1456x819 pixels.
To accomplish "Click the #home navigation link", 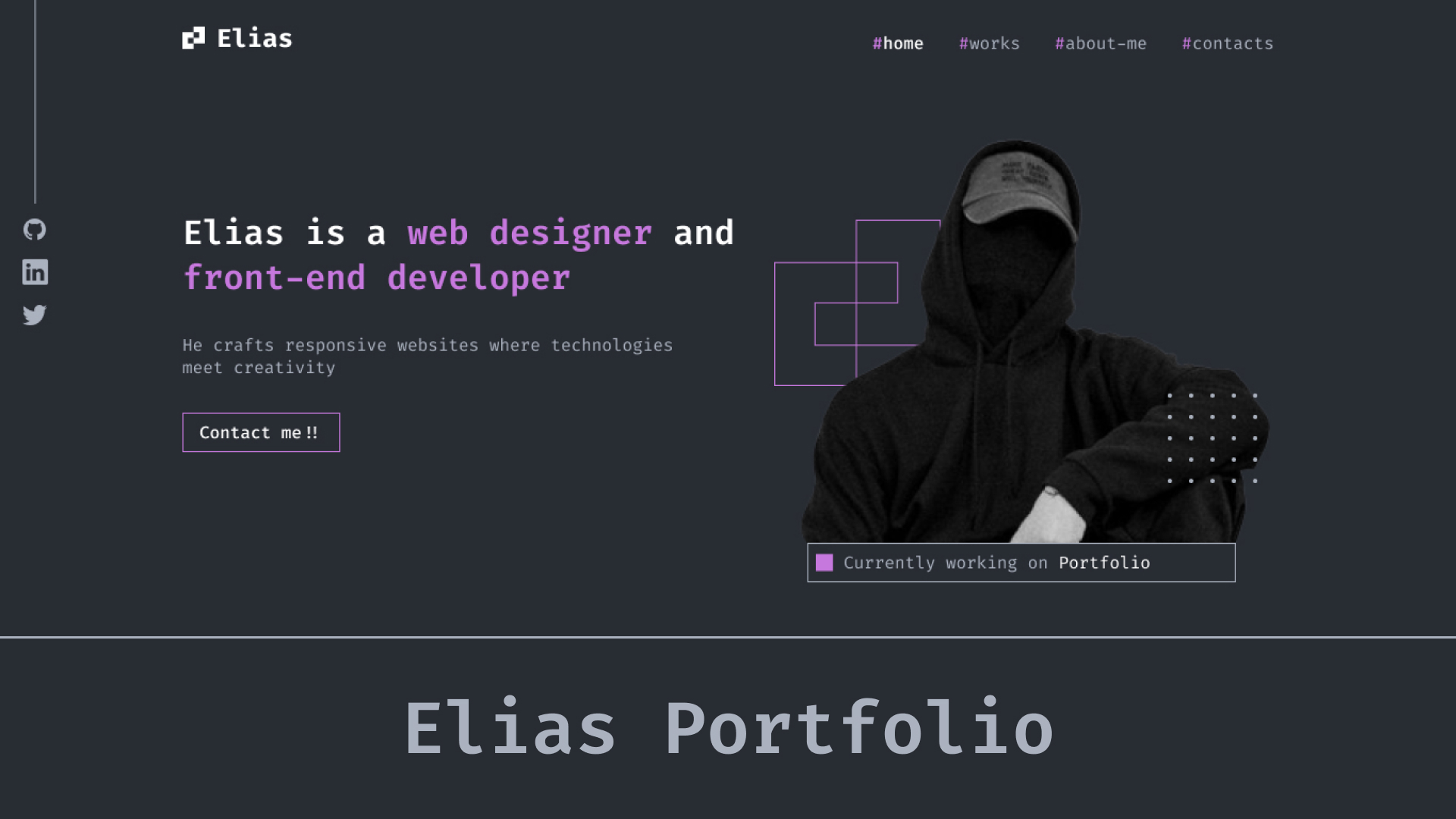I will tap(897, 43).
